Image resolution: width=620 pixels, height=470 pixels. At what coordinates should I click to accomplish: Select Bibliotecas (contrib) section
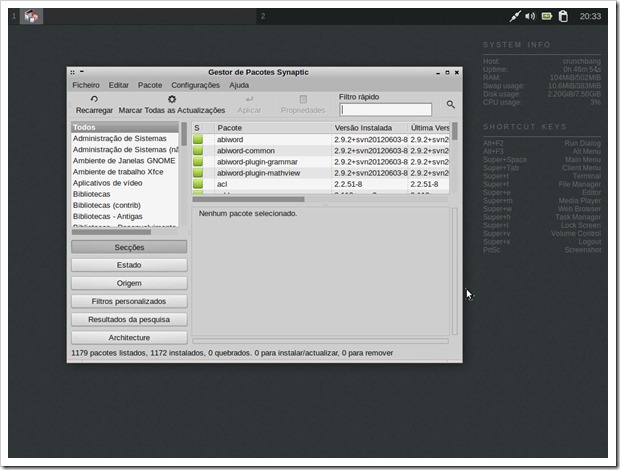click(x=125, y=205)
